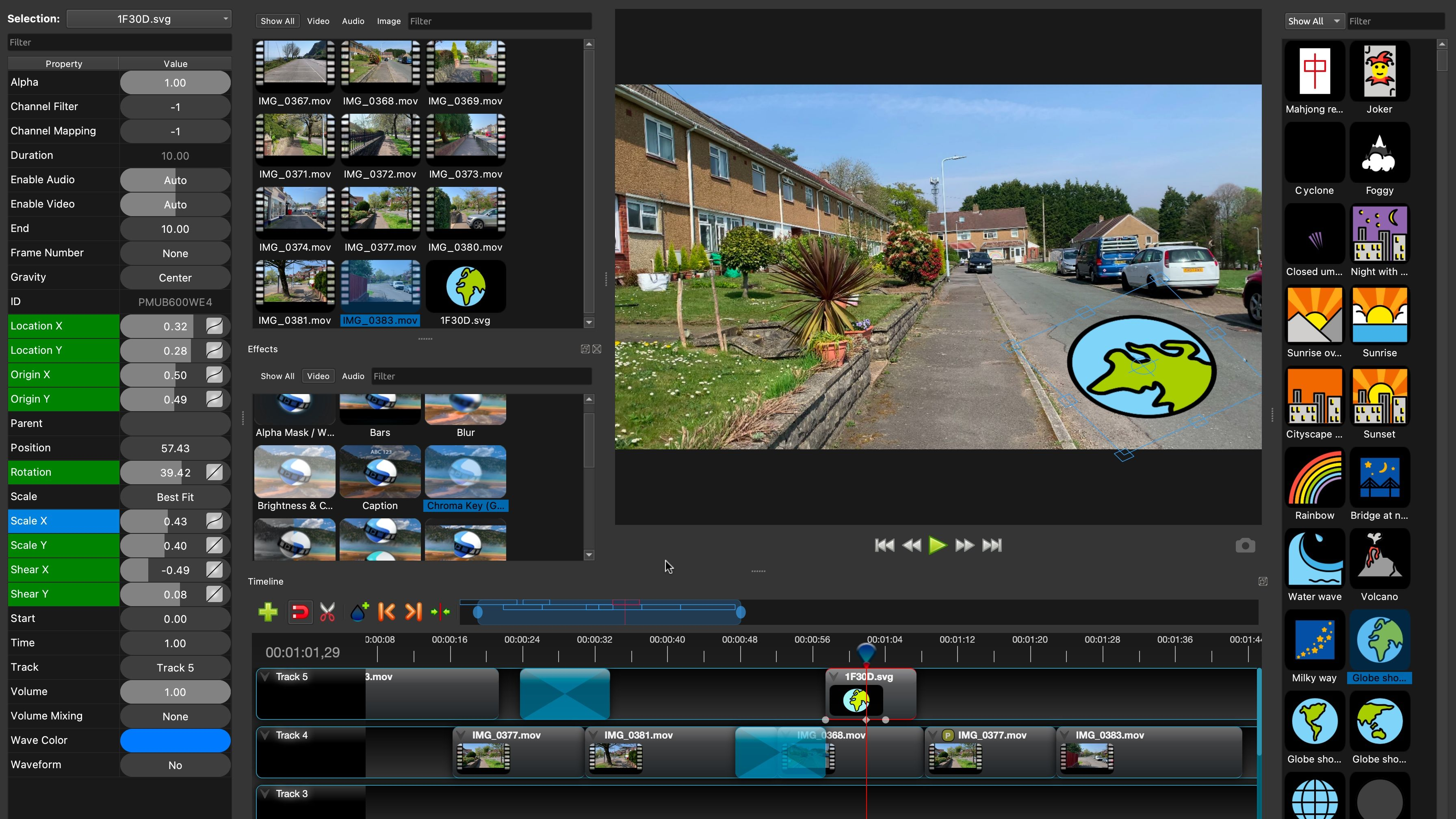Click the add marker water-drop icon

(359, 611)
